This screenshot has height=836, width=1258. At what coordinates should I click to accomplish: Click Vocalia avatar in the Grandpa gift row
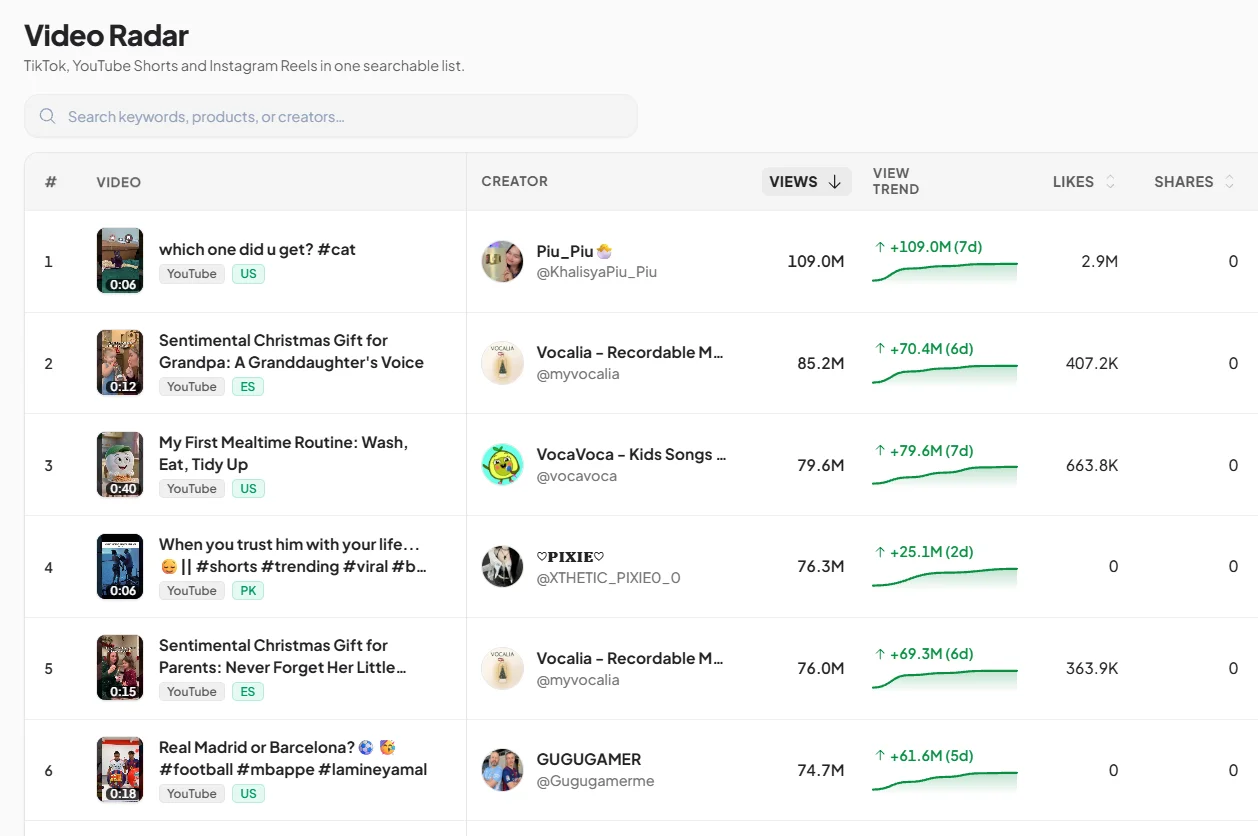502,363
